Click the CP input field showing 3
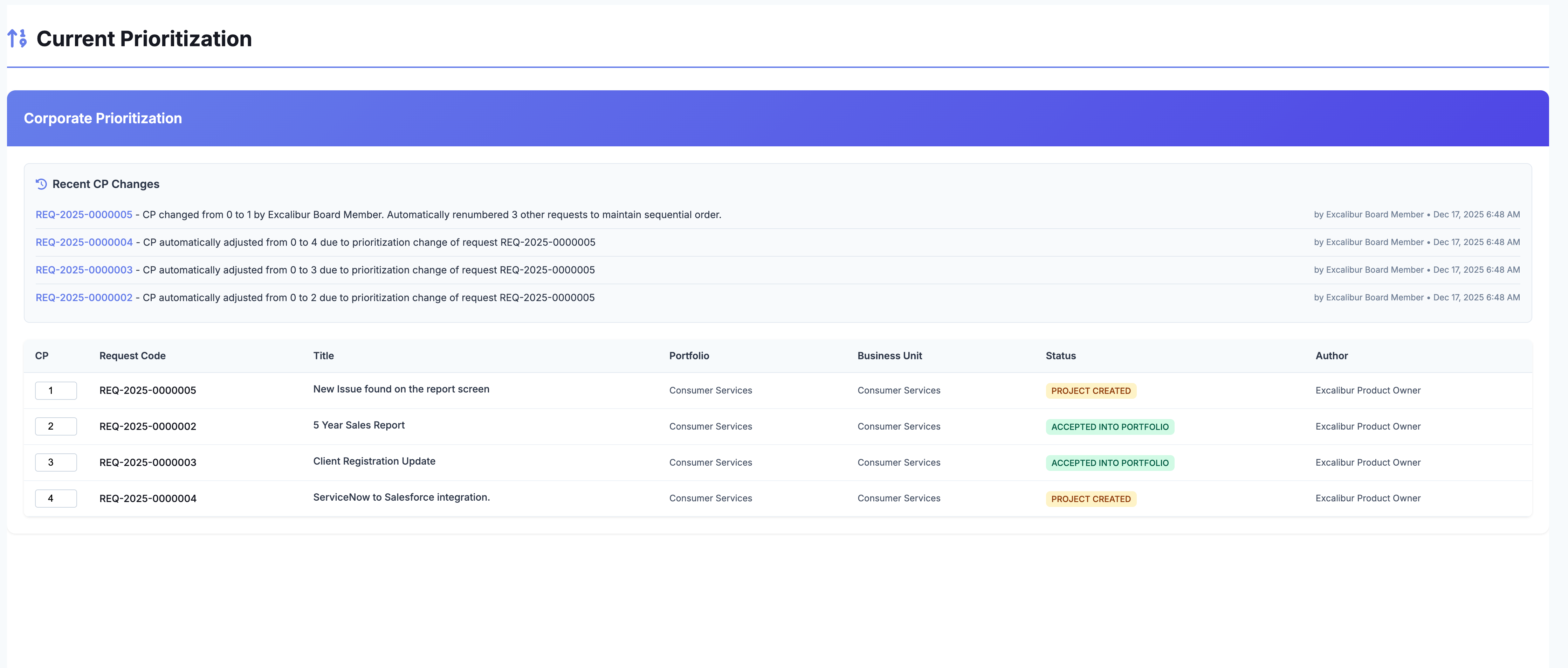The image size is (1568, 668). (55, 462)
